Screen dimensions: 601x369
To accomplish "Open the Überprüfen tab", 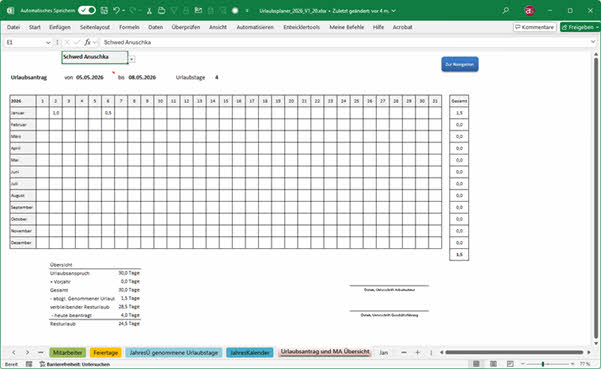I will coord(186,27).
